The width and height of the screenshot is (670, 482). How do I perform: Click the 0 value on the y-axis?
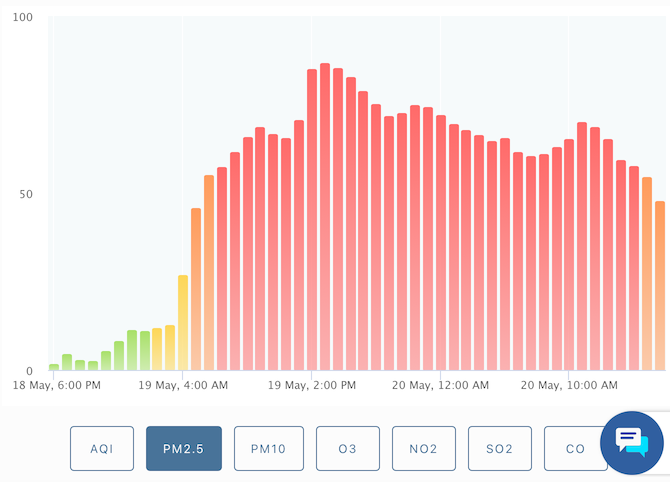29,370
